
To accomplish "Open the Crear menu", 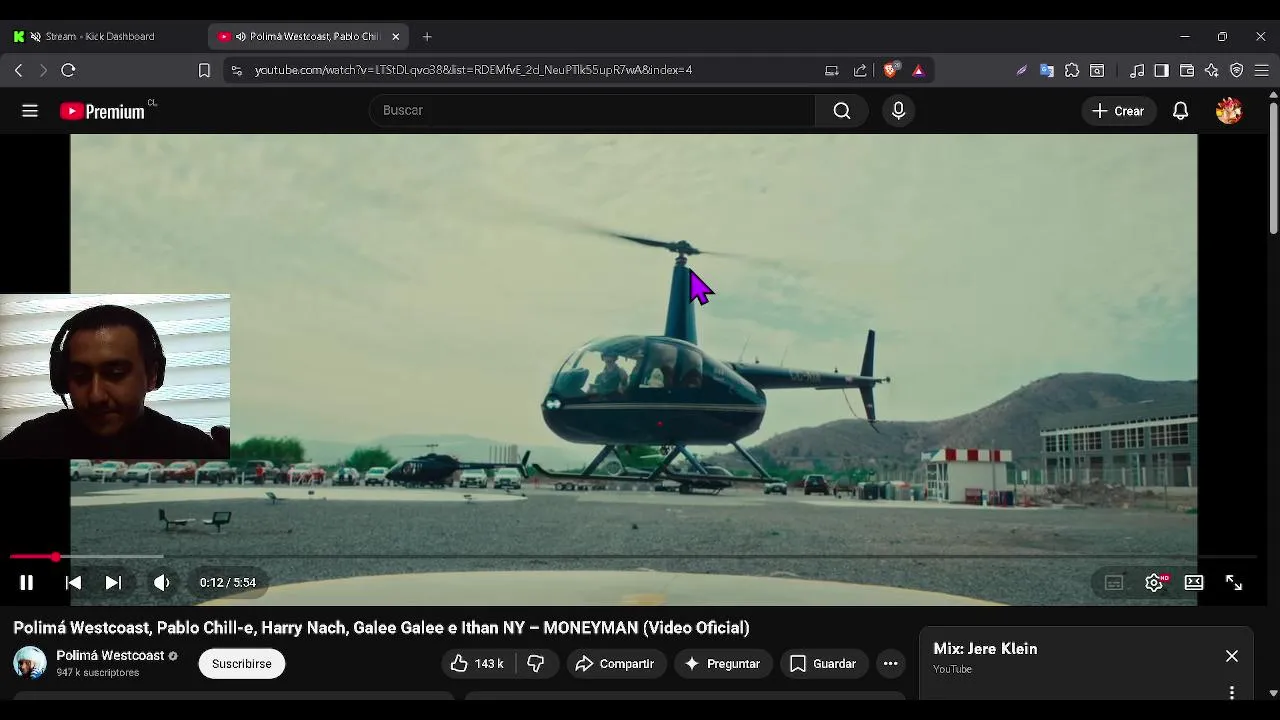I will click(1118, 111).
